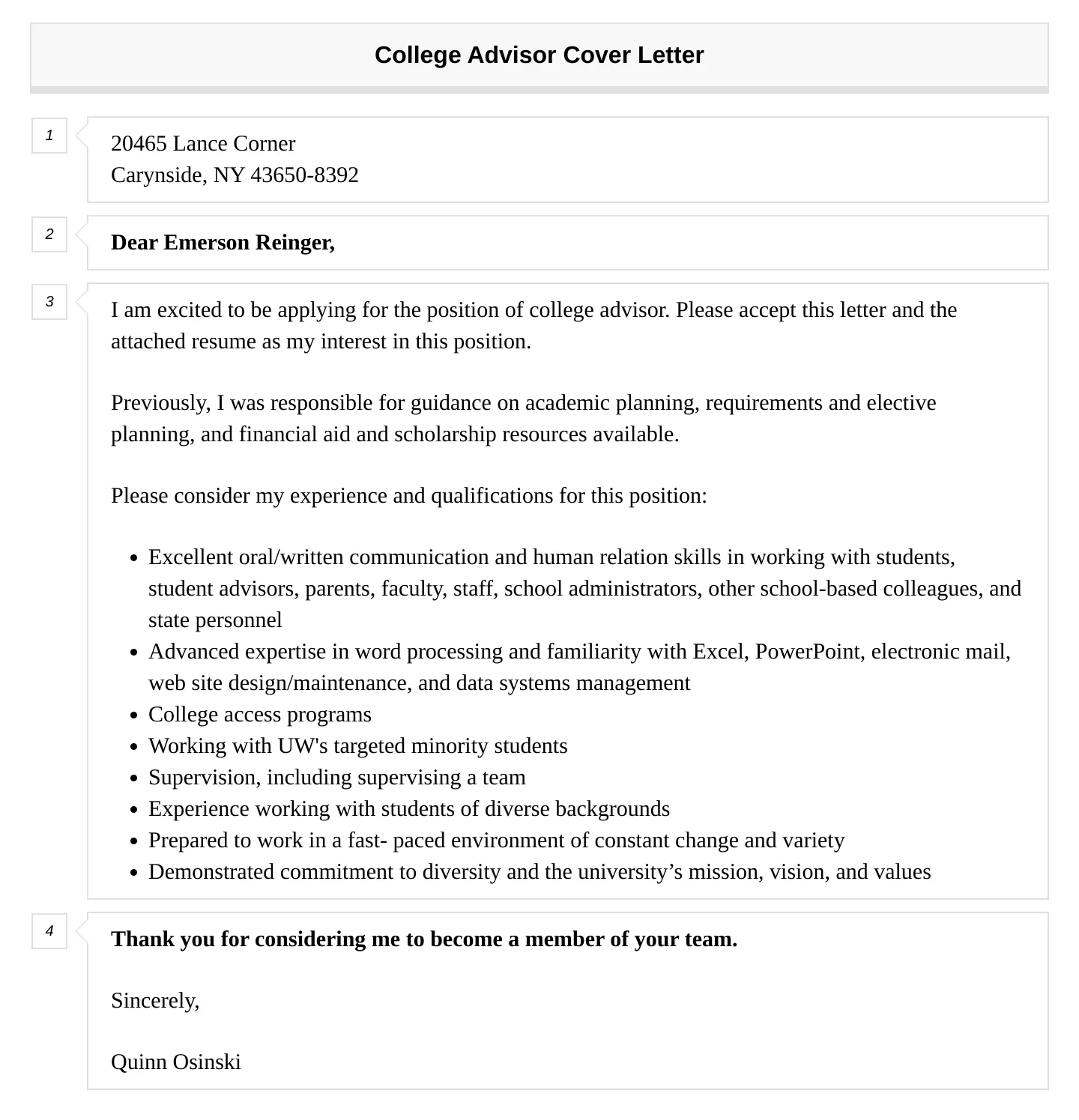Click the 'Demonstrated commitment to diversity' bullet
Image resolution: width=1079 pixels, height=1120 pixels.
(539, 872)
